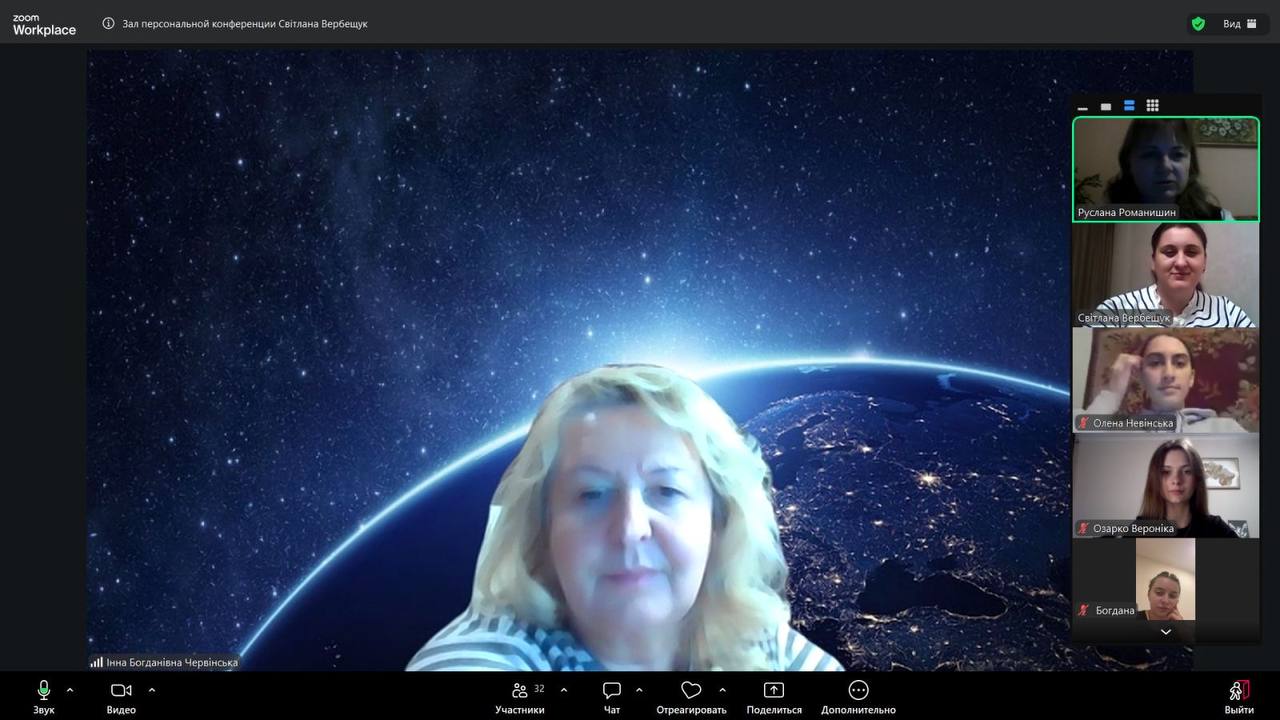Toggle the microphone Звук button
The height and width of the screenshot is (720, 1280).
pos(43,691)
